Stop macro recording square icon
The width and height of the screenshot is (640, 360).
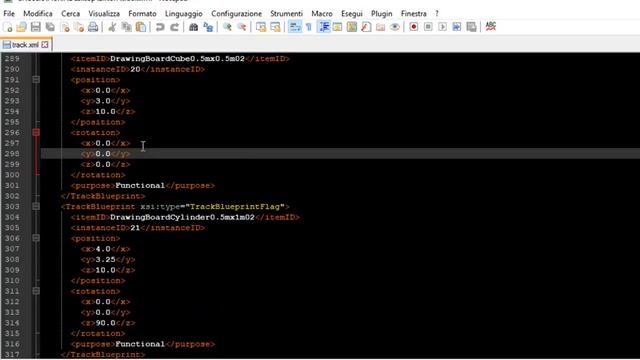point(428,27)
